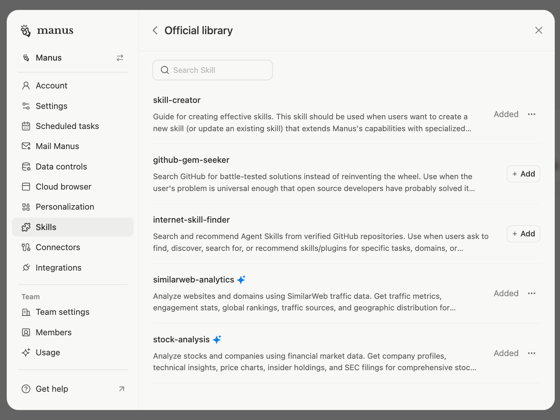
Task: Click the workspace switch arrows icon next to Manus
Action: [120, 58]
